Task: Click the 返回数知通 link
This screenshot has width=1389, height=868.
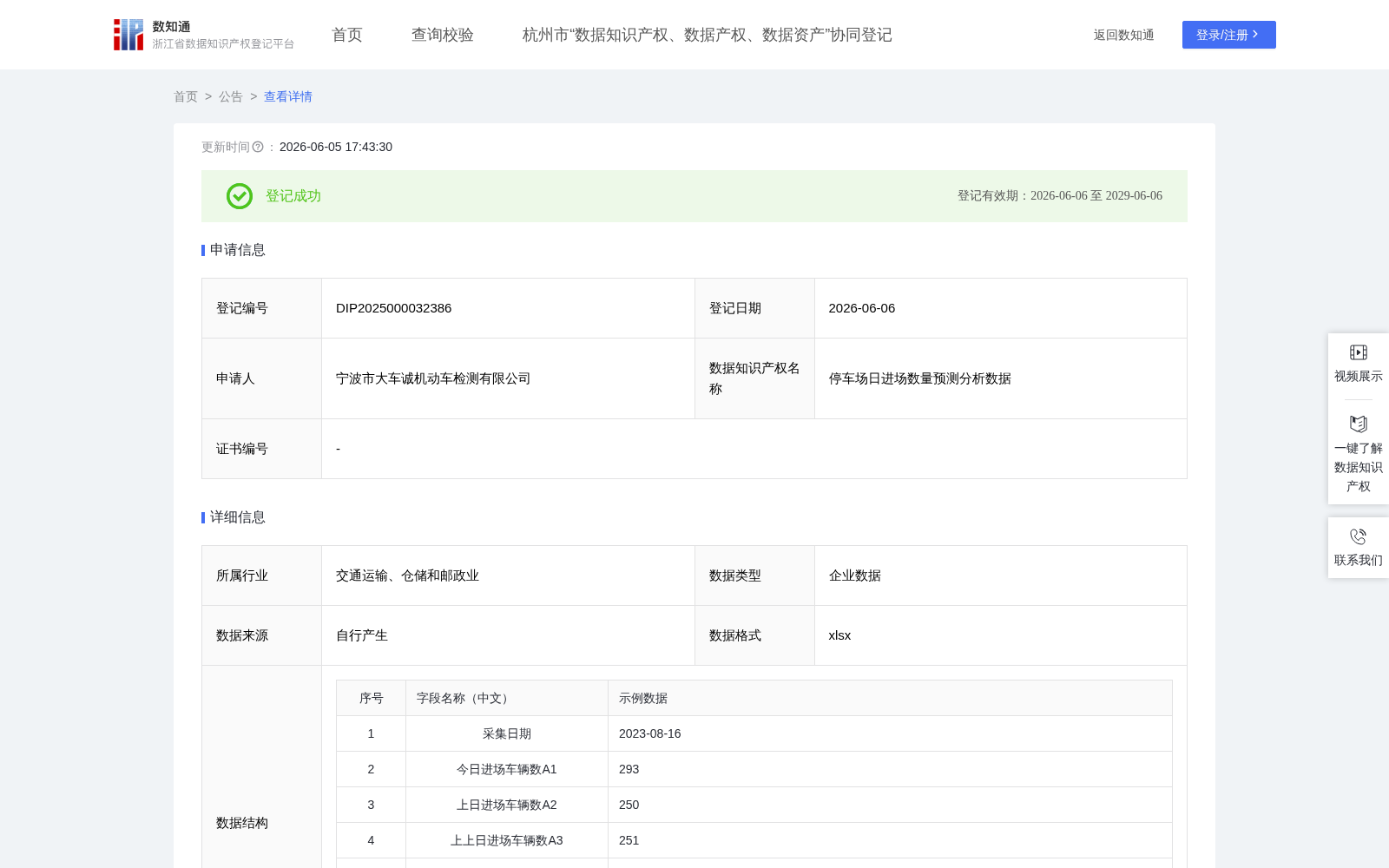Action: tap(1124, 35)
